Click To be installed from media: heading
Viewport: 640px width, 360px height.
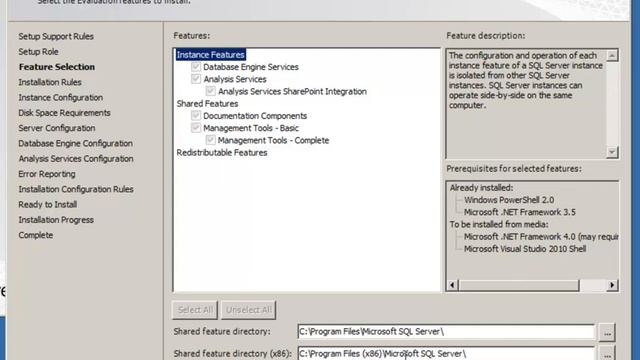click(499, 224)
